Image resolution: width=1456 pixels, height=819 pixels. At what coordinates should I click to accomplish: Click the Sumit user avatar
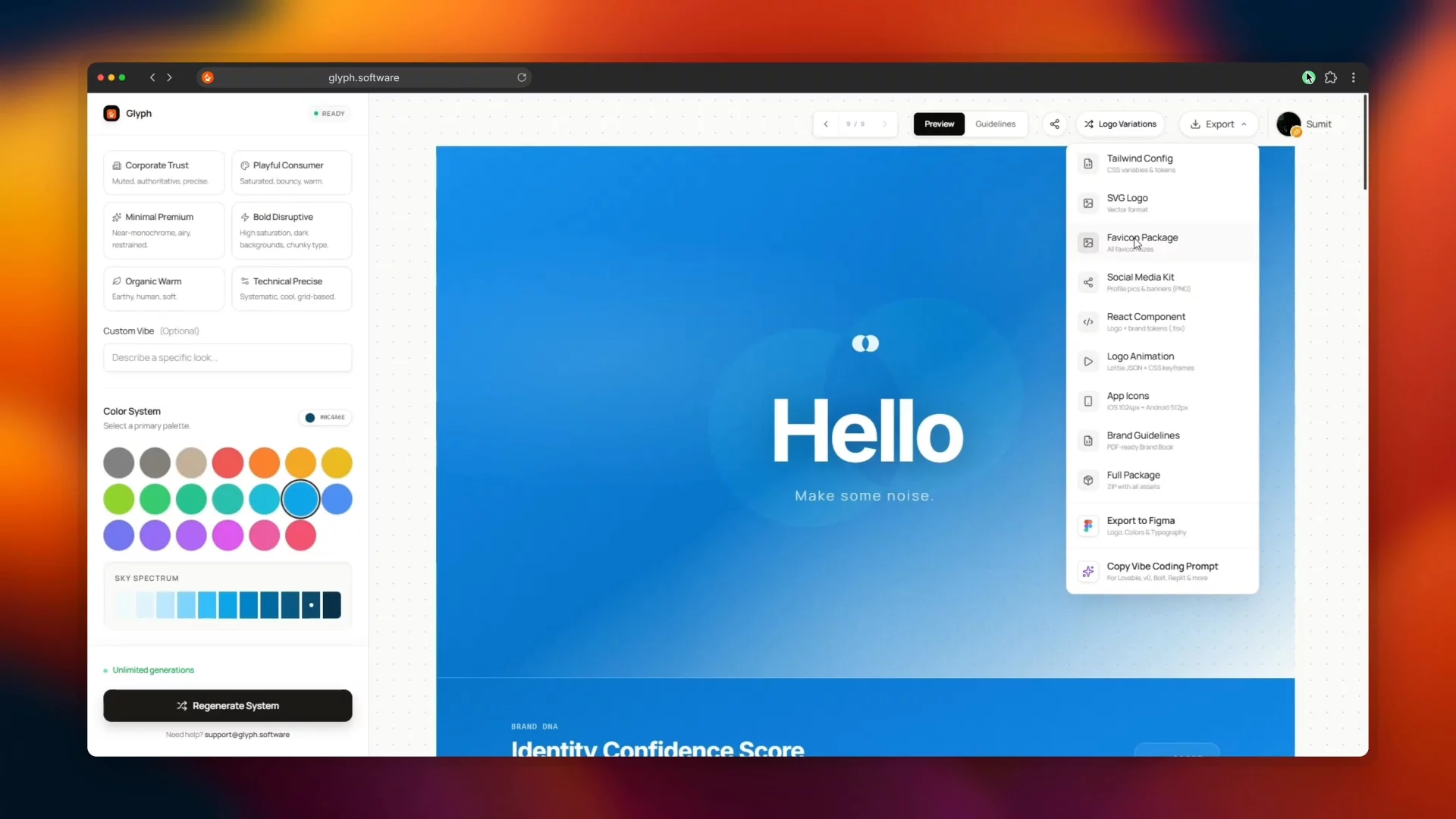[x=1288, y=124]
